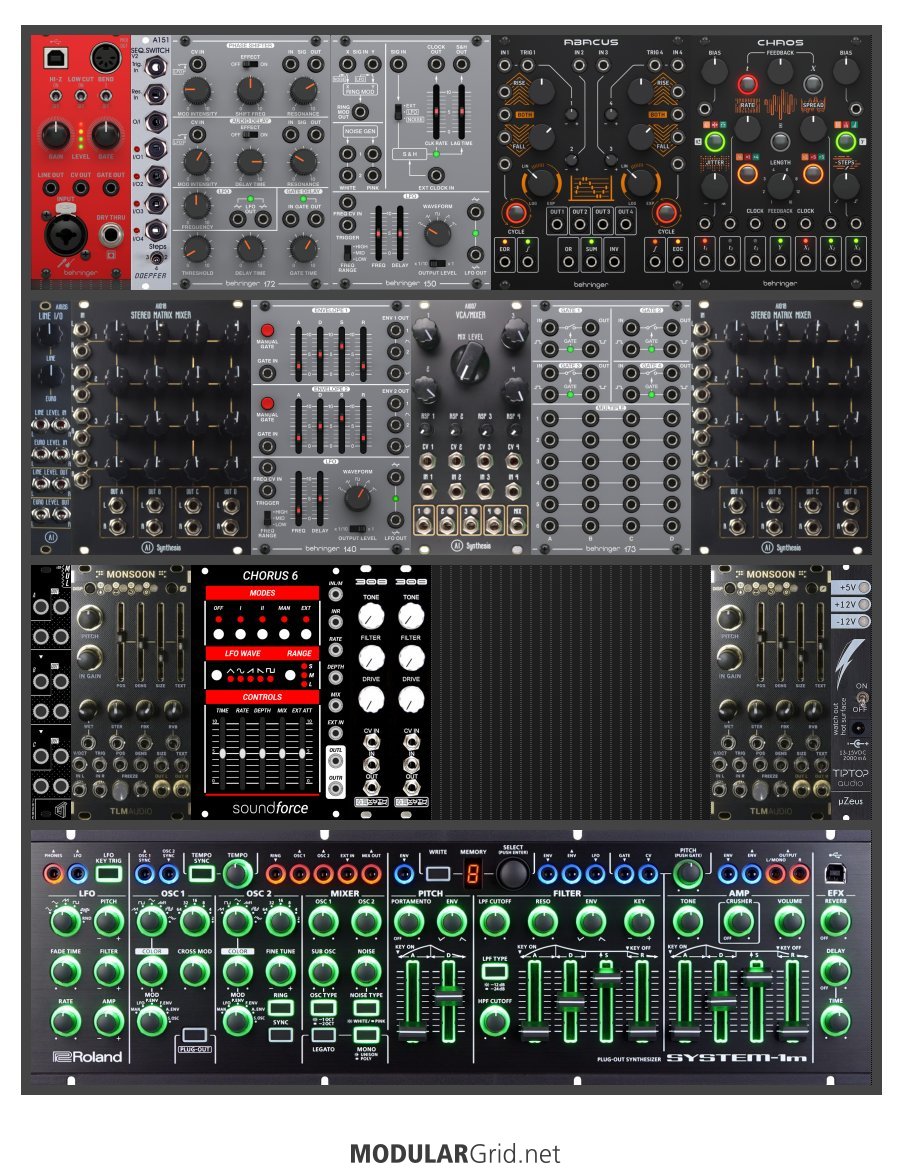Click the Roland logo

click(87, 1057)
